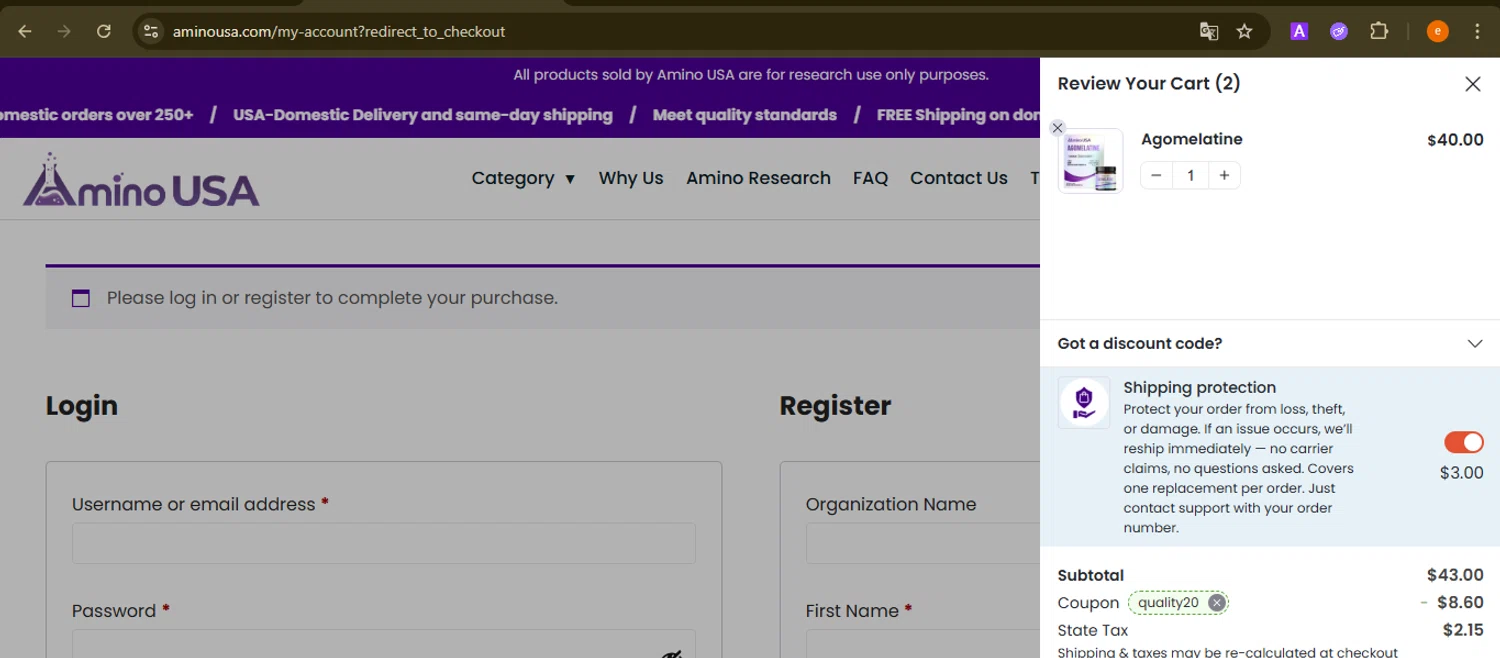Click the $3.00 shipping protection price
The height and width of the screenshot is (658, 1500).
tap(1461, 473)
